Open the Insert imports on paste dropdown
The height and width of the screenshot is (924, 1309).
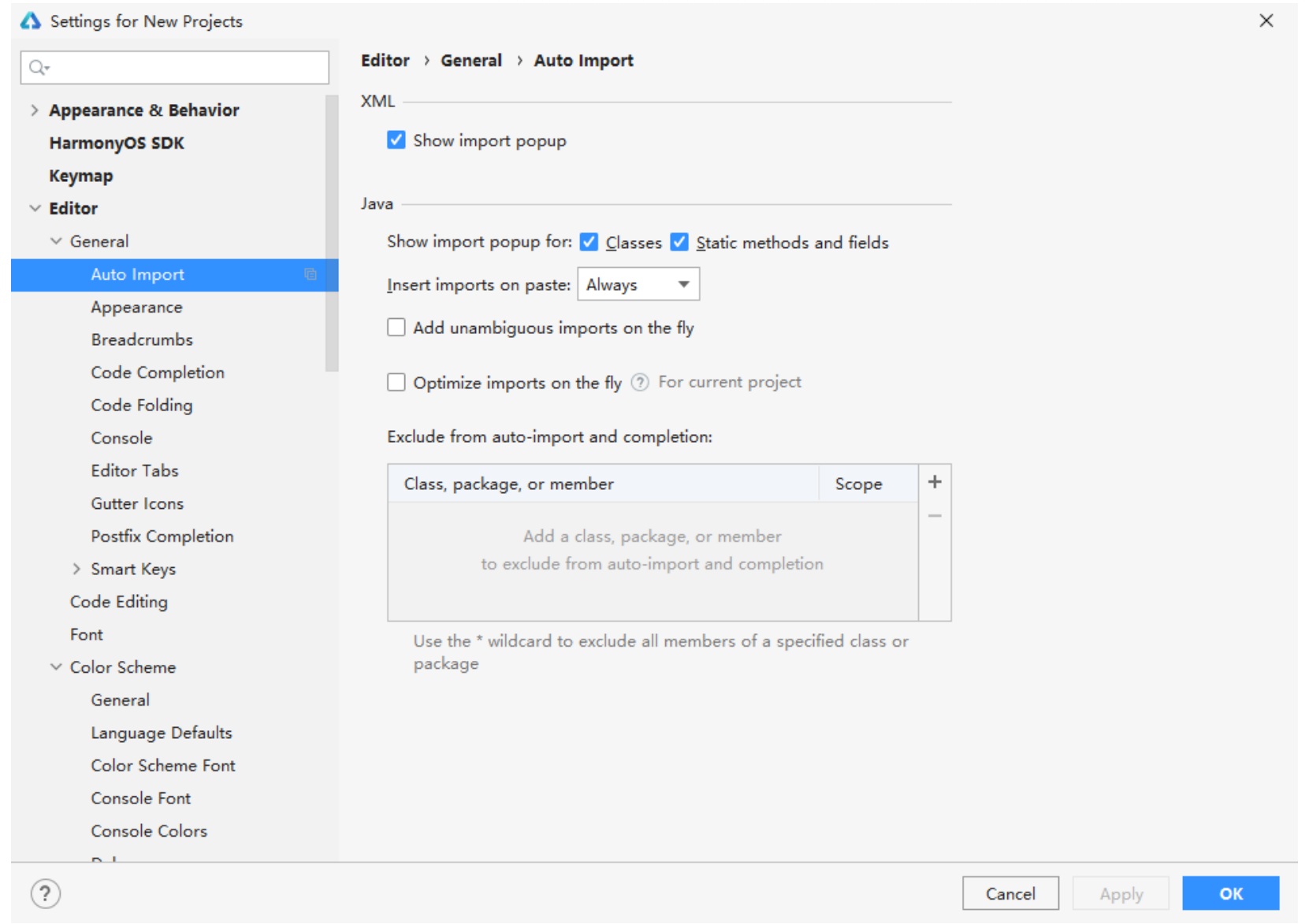638,284
